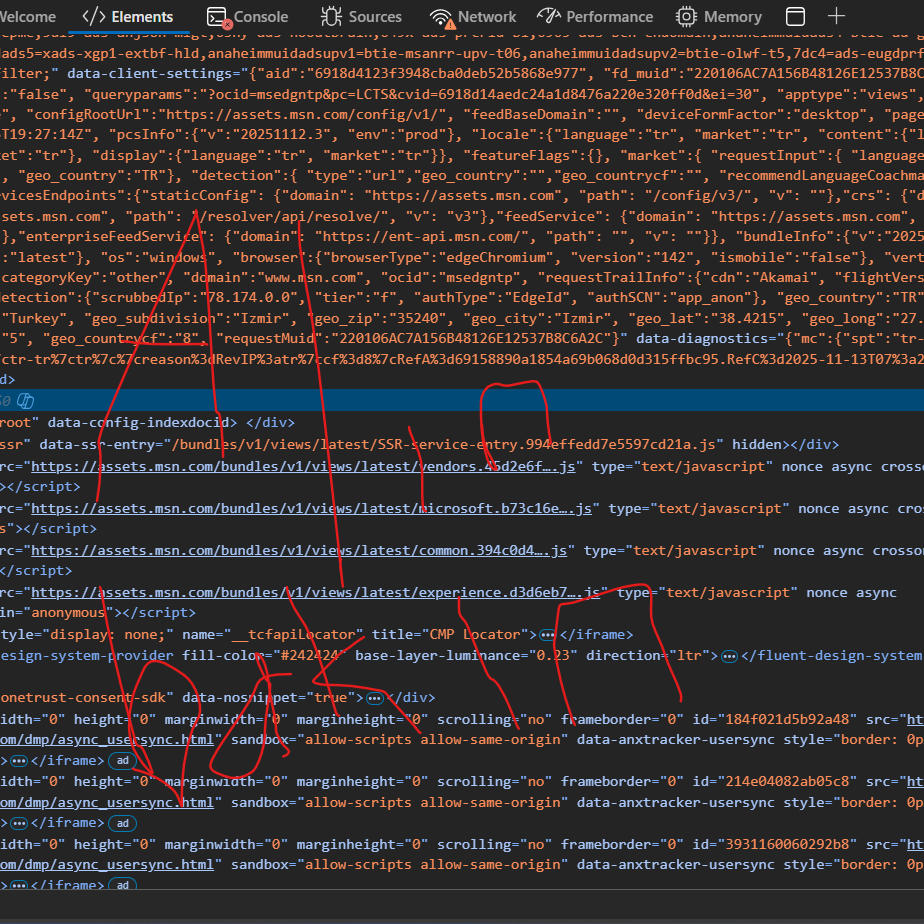
Task: Expand iframe ellipsis under id 184f021d5b92a48 row
Action: click(x=19, y=761)
